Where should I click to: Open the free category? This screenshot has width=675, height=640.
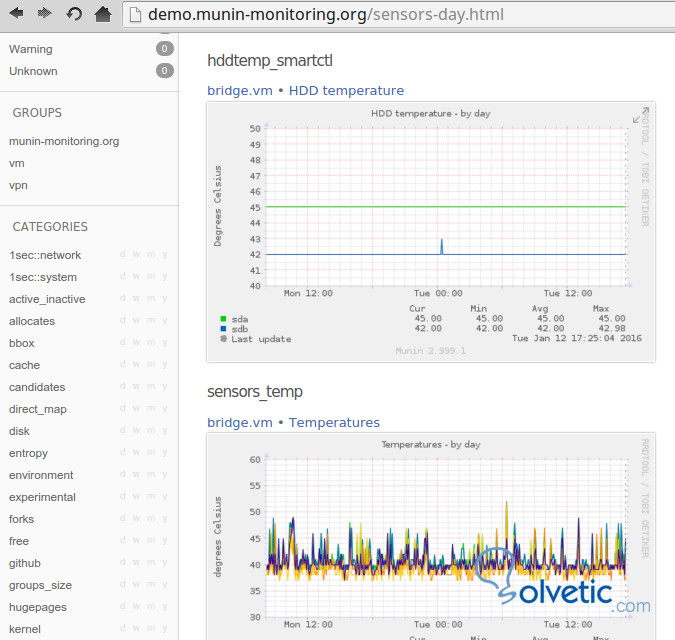pyautogui.click(x=19, y=541)
